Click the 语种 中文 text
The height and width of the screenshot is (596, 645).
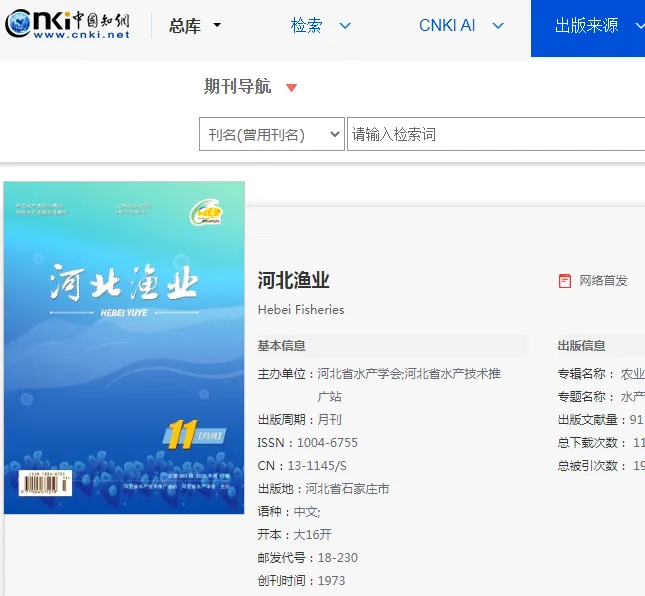point(289,512)
